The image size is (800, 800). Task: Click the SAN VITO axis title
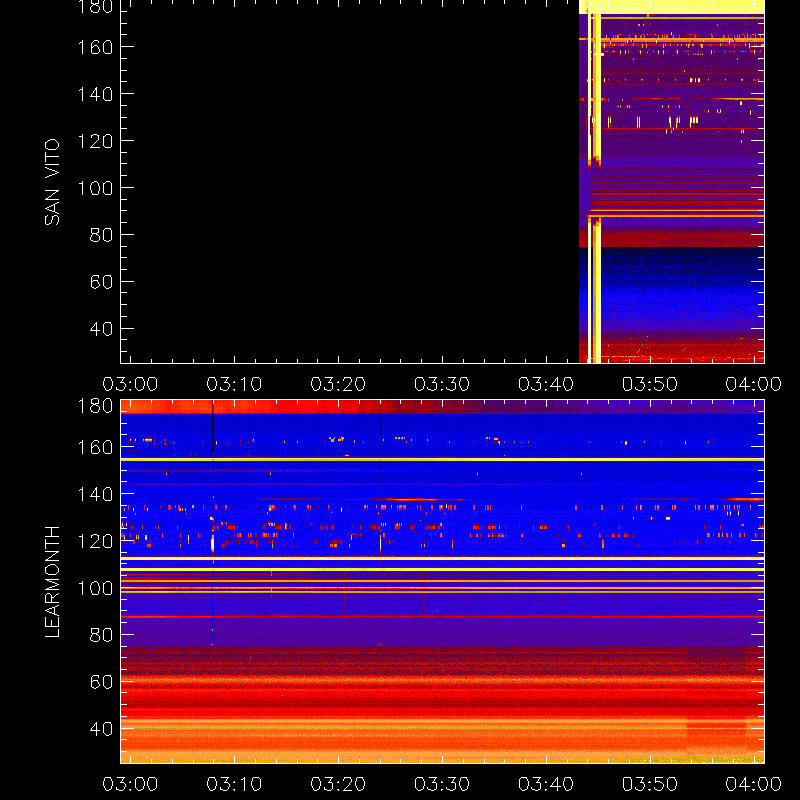click(52, 182)
